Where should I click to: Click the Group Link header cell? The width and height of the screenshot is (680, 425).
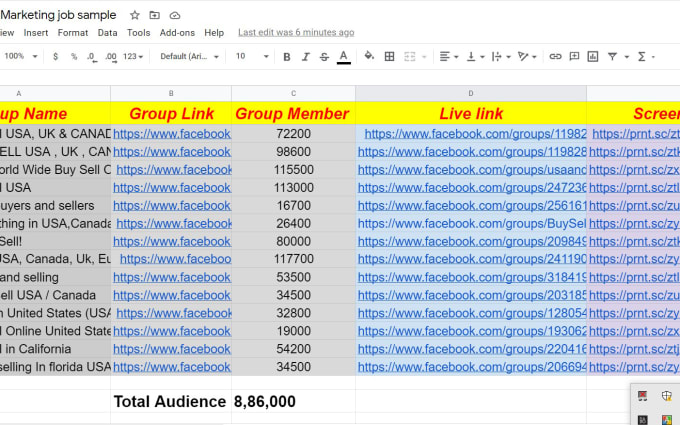click(x=171, y=113)
